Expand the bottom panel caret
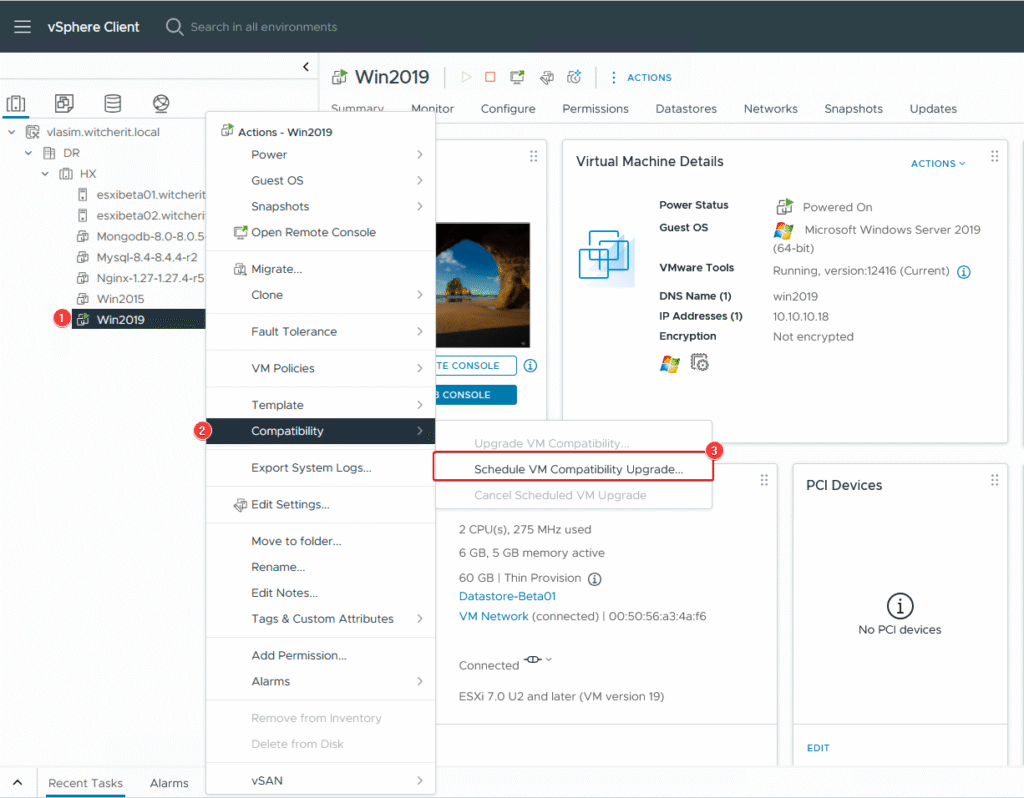The image size is (1024, 798). (x=18, y=782)
